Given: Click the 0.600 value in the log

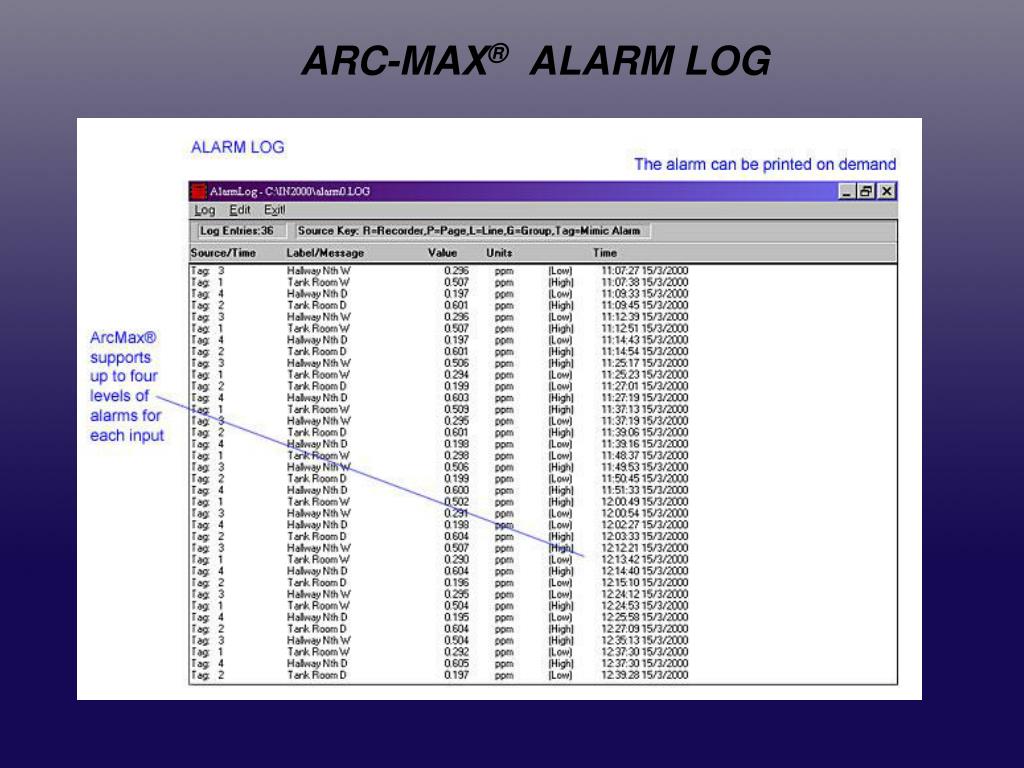Looking at the screenshot, I should [456, 490].
